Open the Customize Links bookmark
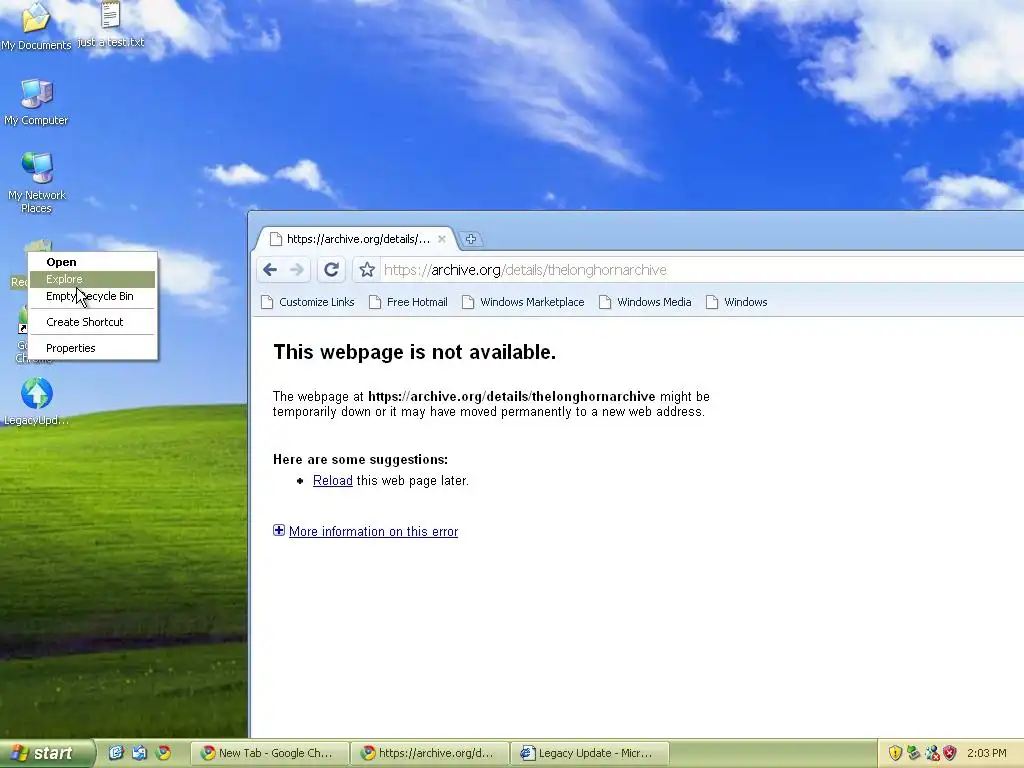This screenshot has width=1024, height=768. point(308,302)
